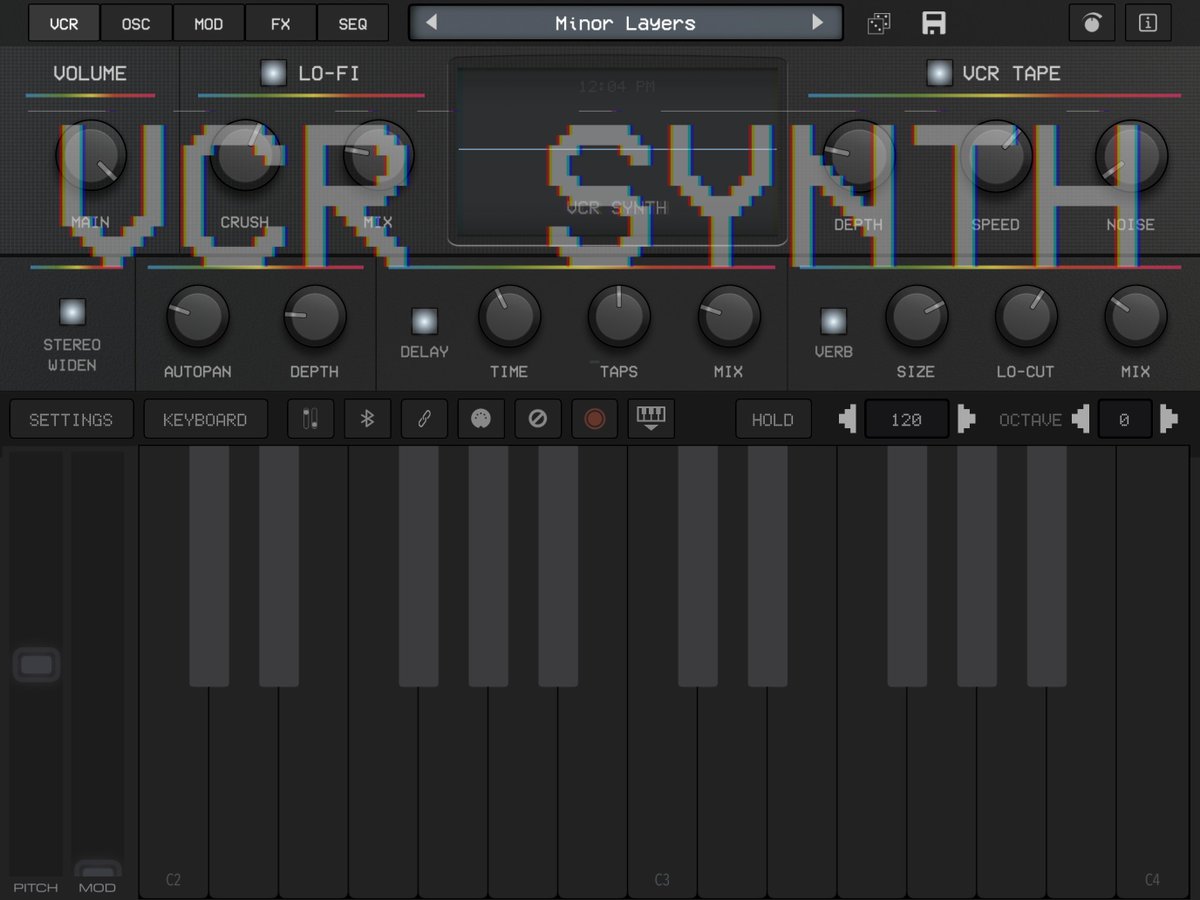This screenshot has width=1200, height=900.
Task: Click the link icon in the toolbar
Action: coord(424,420)
